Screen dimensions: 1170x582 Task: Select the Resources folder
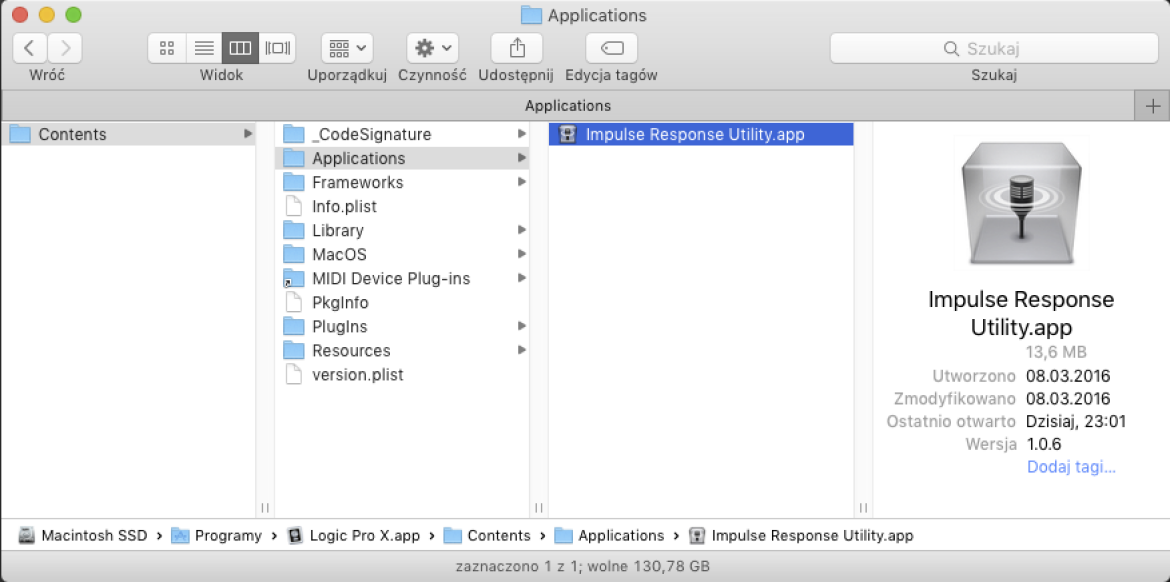click(x=402, y=351)
